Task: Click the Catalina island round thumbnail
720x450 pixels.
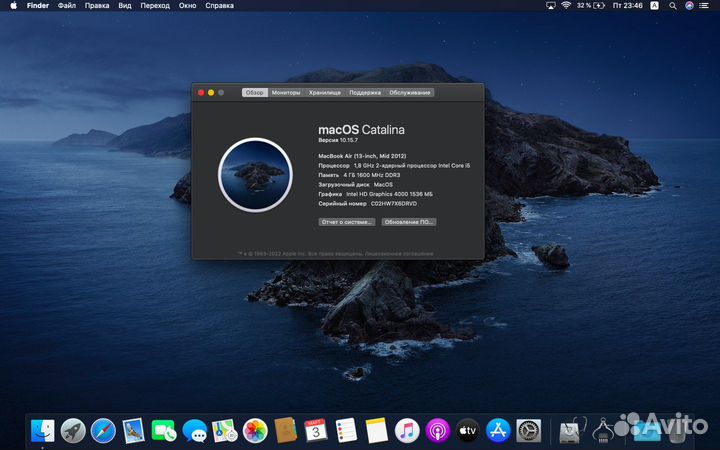Action: [x=255, y=175]
